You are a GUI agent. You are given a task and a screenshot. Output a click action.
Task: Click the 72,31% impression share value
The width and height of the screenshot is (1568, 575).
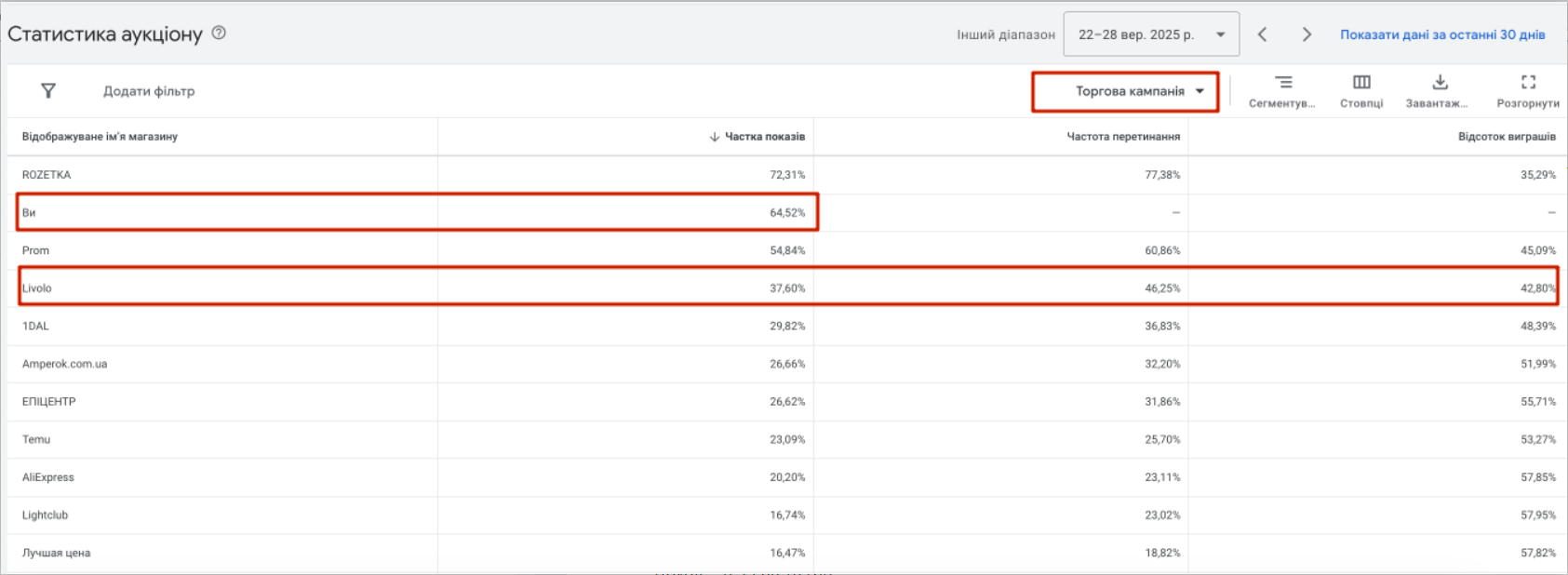[x=787, y=175]
